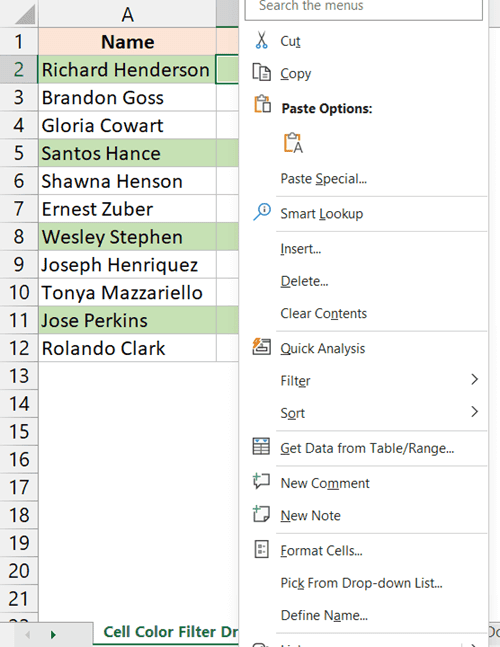Screen dimensions: 500x647
Task: Click the Format Cells icon
Action: (x=262, y=549)
